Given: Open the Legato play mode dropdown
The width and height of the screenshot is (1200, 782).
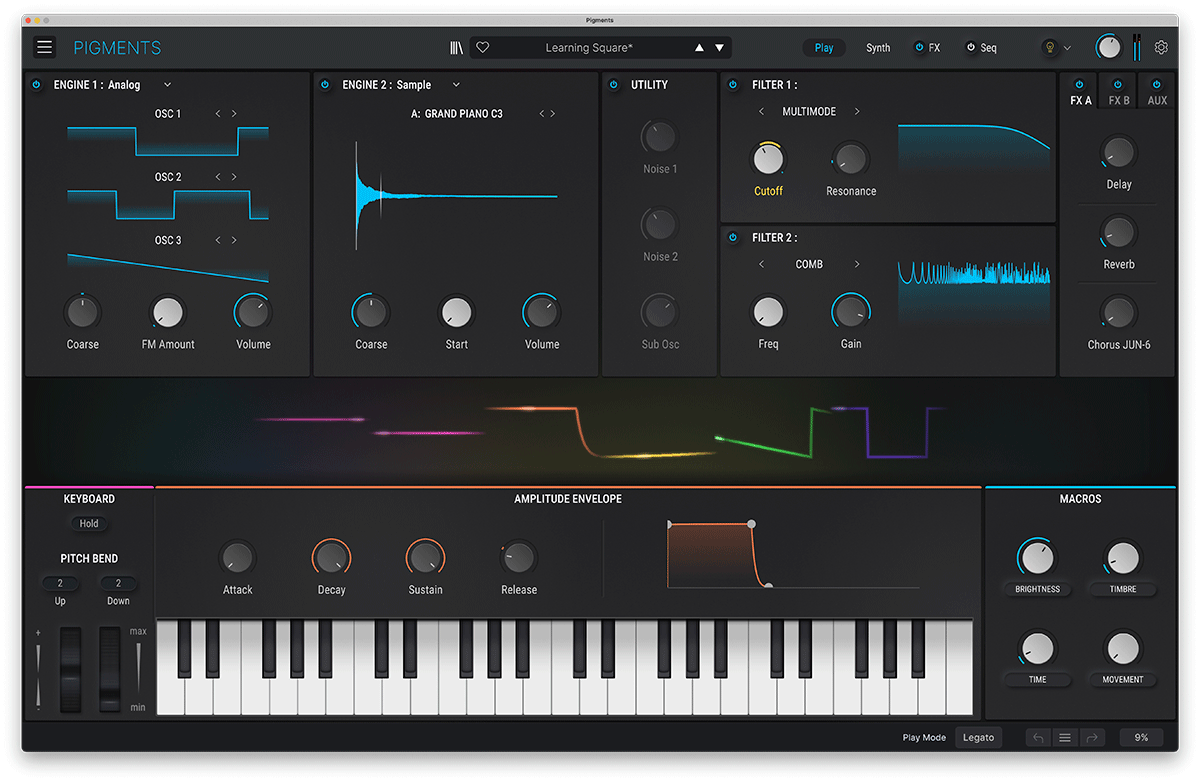Looking at the screenshot, I should click(978, 737).
